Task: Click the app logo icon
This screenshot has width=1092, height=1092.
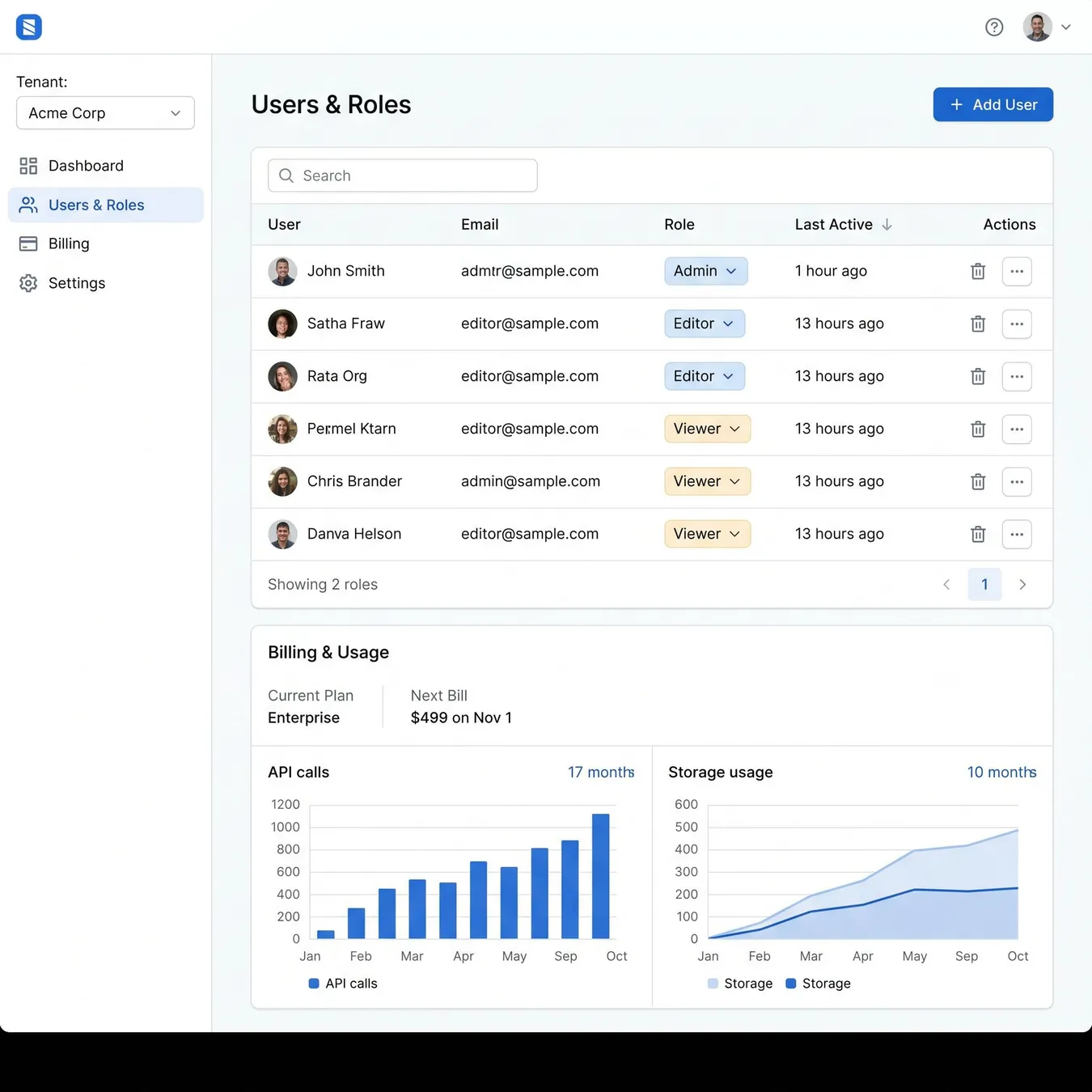Action: [29, 28]
